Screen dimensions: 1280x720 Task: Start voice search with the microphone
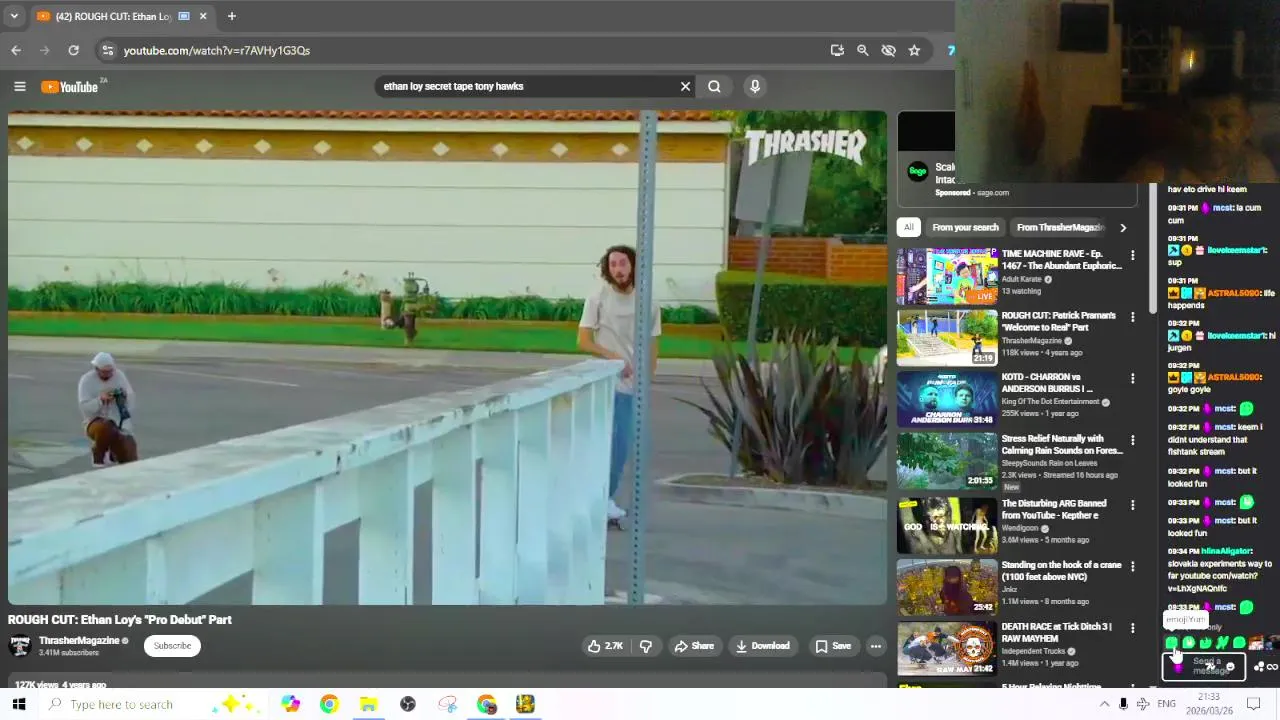(x=755, y=86)
